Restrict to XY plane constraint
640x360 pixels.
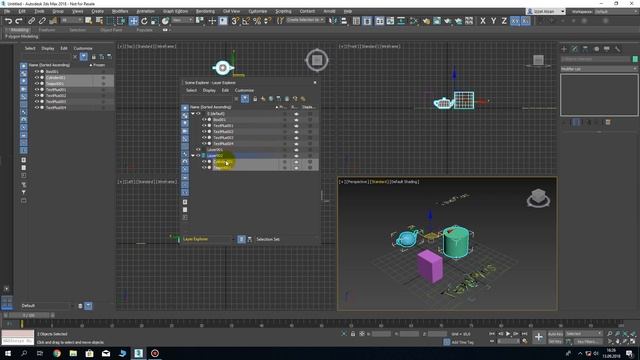click(x=515, y=21)
